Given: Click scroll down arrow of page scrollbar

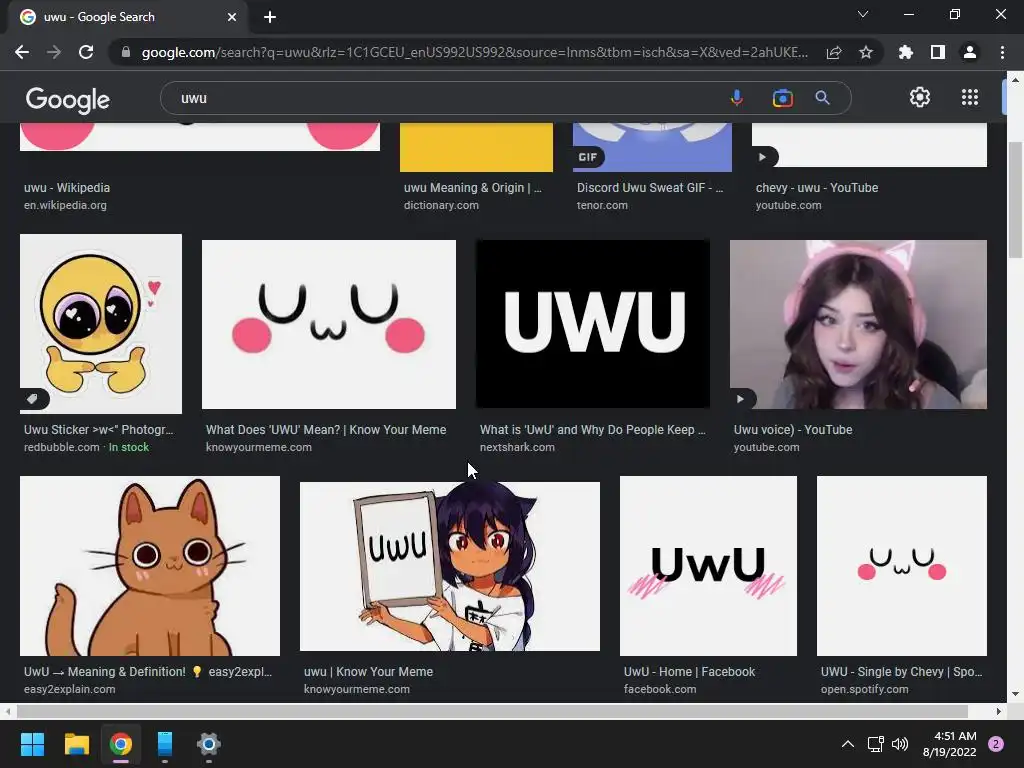Looking at the screenshot, I should [x=1015, y=694].
